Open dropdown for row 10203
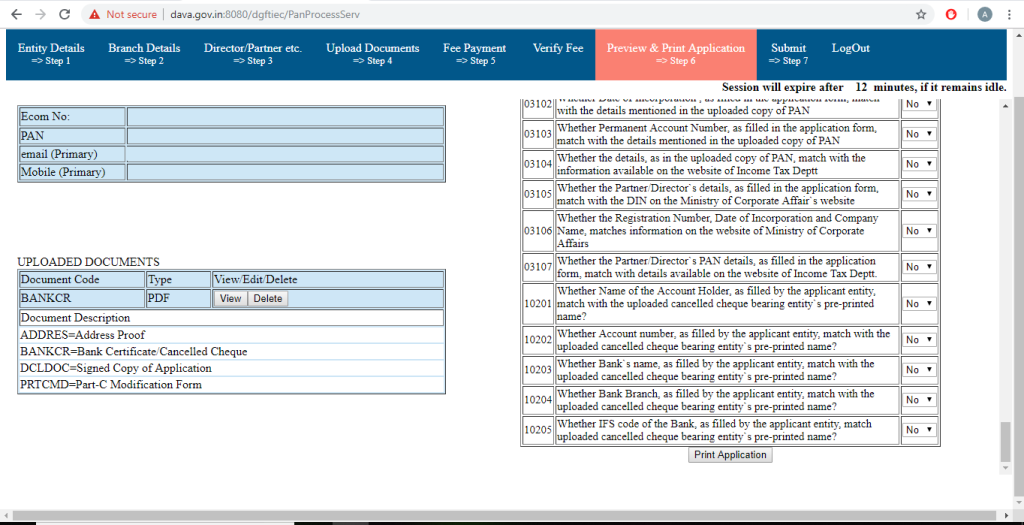This screenshot has width=1024, height=525. (x=919, y=370)
